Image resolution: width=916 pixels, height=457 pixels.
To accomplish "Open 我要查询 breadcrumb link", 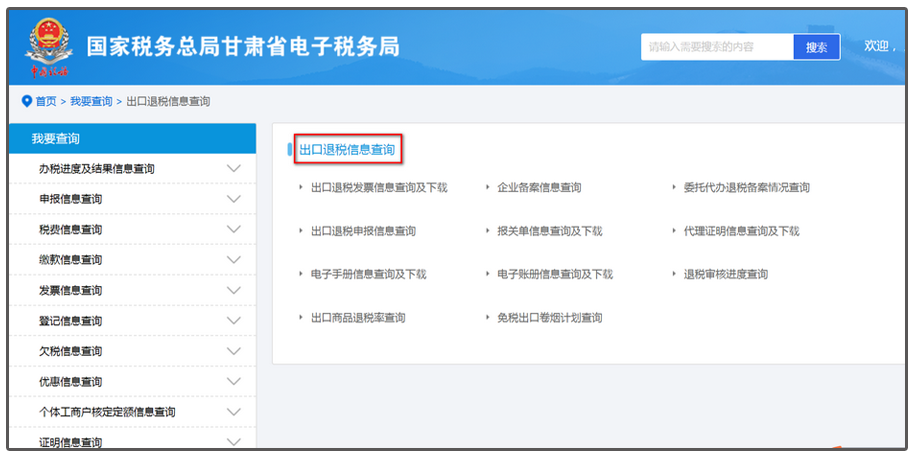I will click(x=91, y=102).
